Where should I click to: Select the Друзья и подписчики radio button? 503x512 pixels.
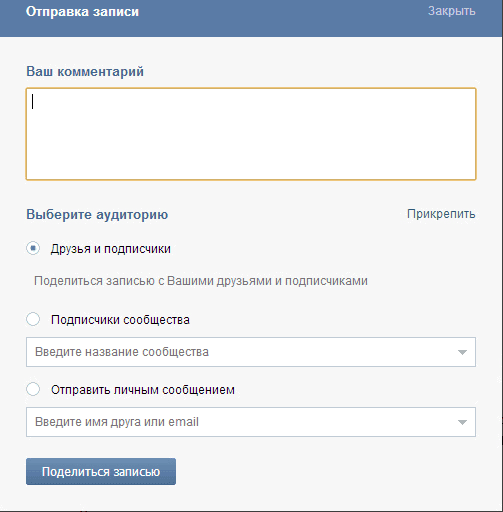coord(33,248)
